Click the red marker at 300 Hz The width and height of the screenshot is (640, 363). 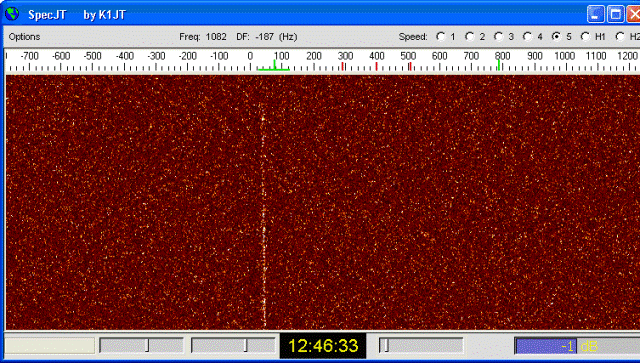(343, 66)
